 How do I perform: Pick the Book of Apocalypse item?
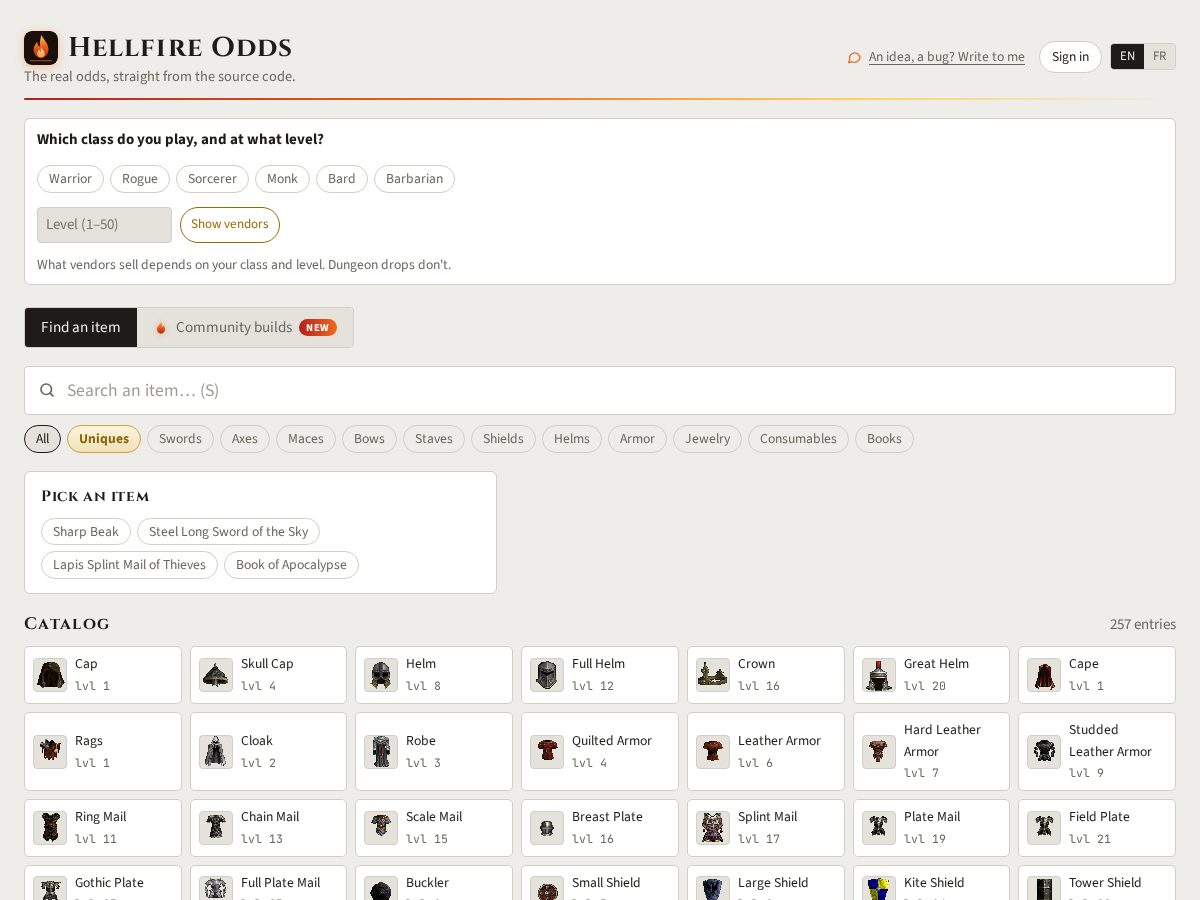(291, 565)
